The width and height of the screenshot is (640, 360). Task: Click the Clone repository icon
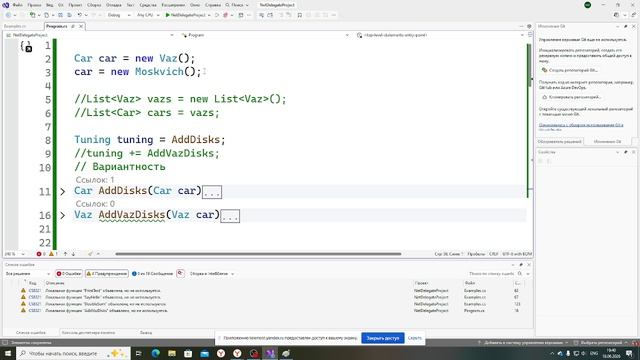[544, 97]
